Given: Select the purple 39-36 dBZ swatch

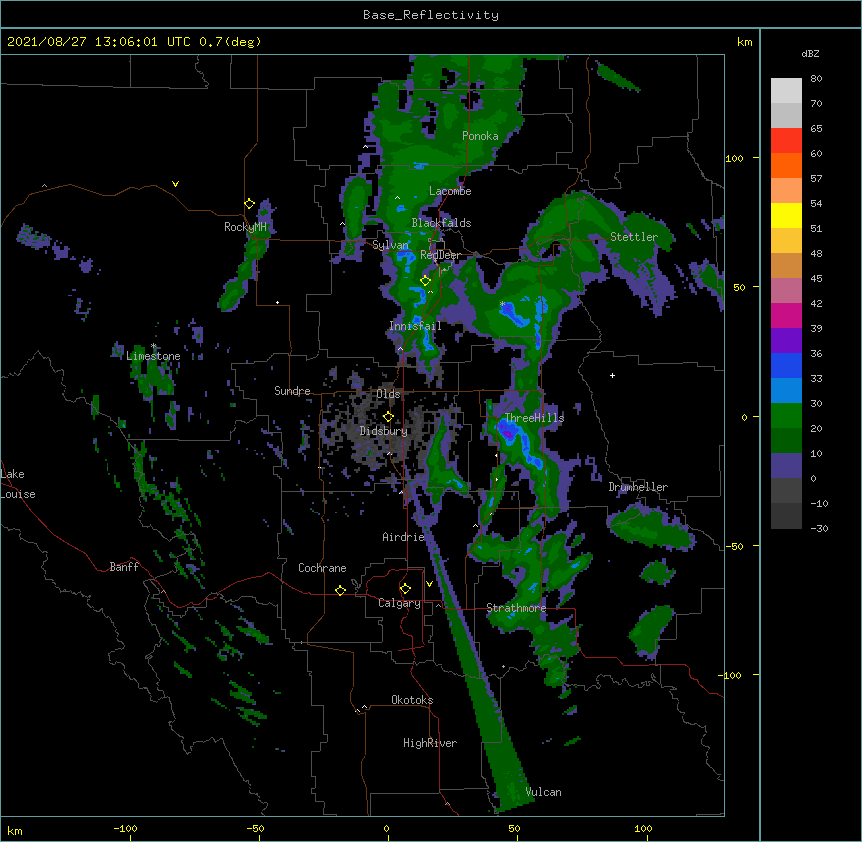Looking at the screenshot, I should (x=786, y=340).
